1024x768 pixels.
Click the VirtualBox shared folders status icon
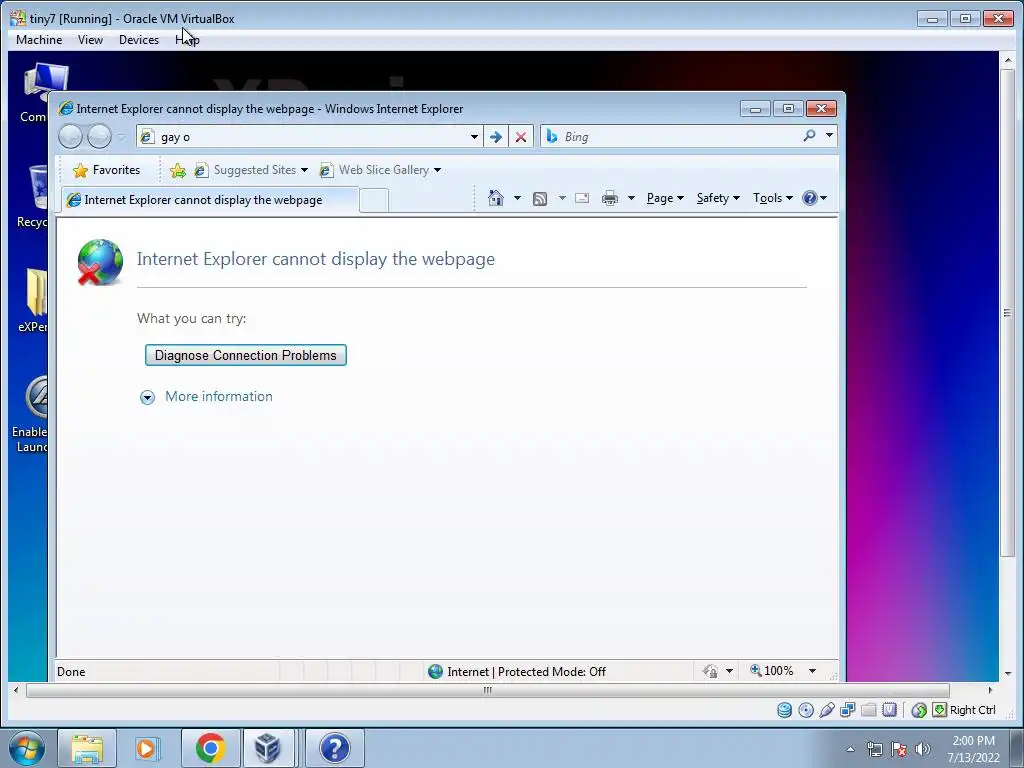tap(869, 710)
